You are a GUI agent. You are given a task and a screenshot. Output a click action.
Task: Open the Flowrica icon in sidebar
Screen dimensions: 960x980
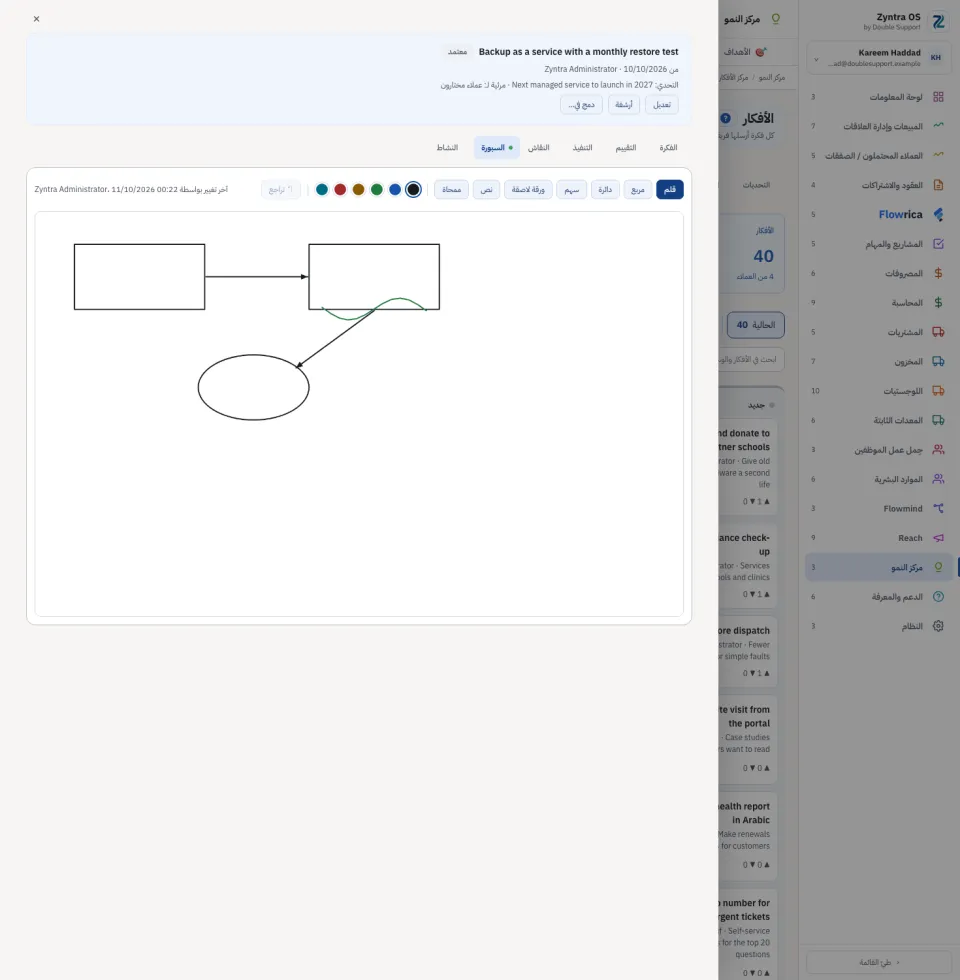click(938, 214)
